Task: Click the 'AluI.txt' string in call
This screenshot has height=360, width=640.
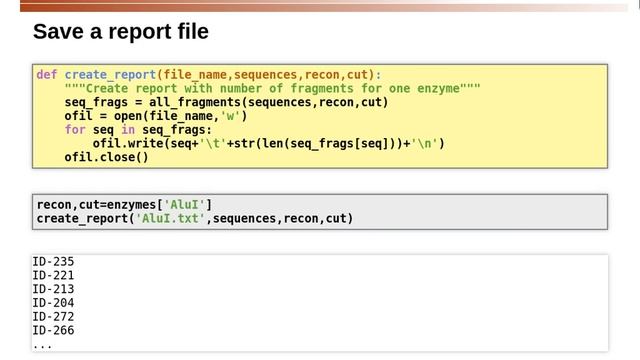Action: click(x=170, y=218)
